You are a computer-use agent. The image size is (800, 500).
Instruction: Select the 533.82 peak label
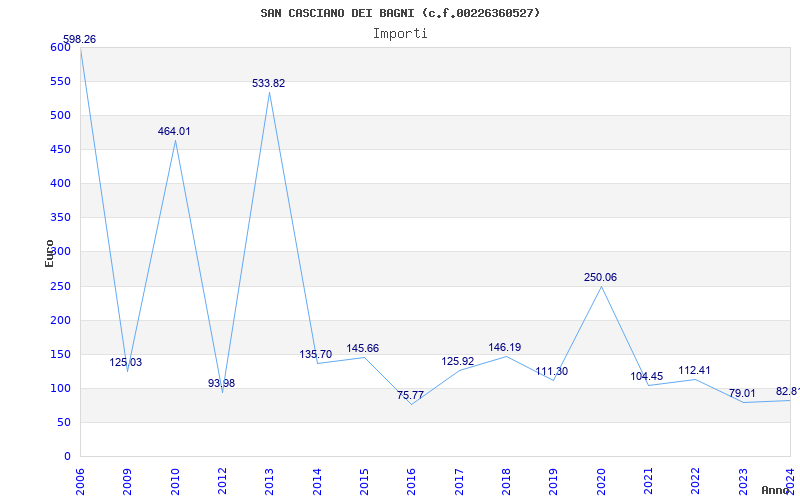tap(268, 83)
